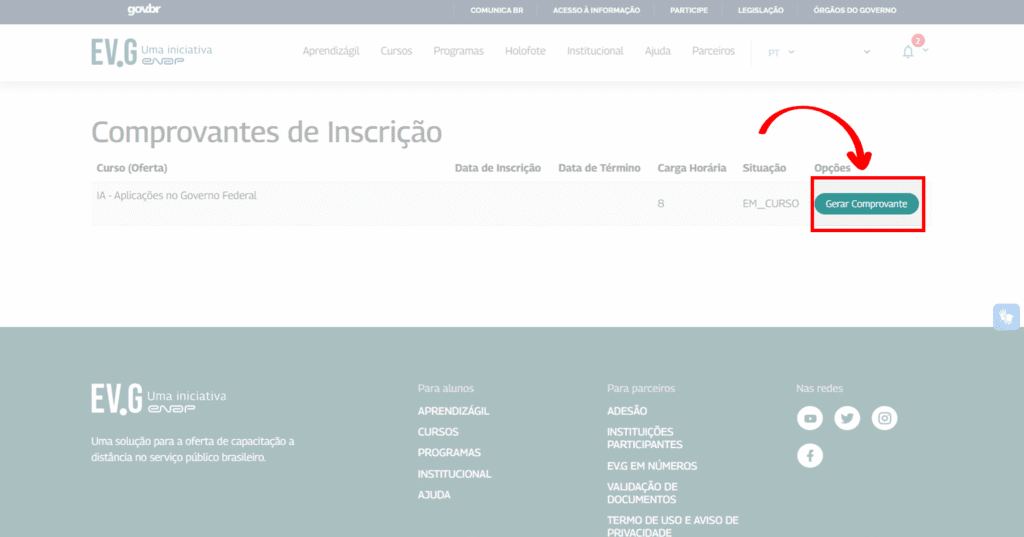Open the Holofote menu

525,51
